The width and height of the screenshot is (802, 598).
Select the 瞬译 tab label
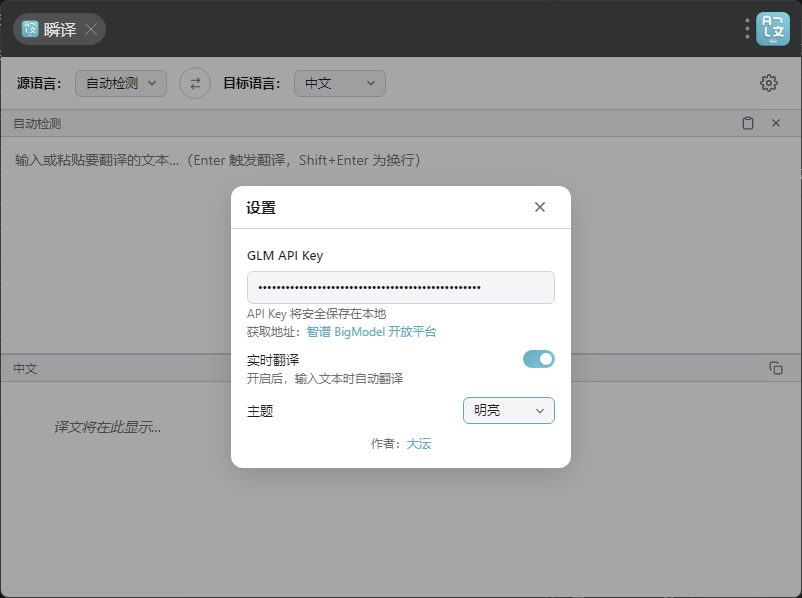coord(60,29)
